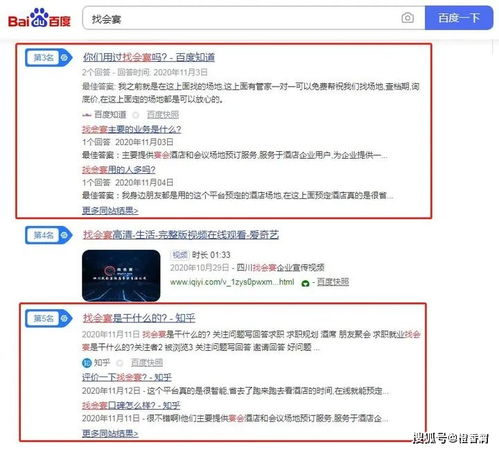Click the camera image search icon
The width and height of the screenshot is (499, 450).
point(407,18)
